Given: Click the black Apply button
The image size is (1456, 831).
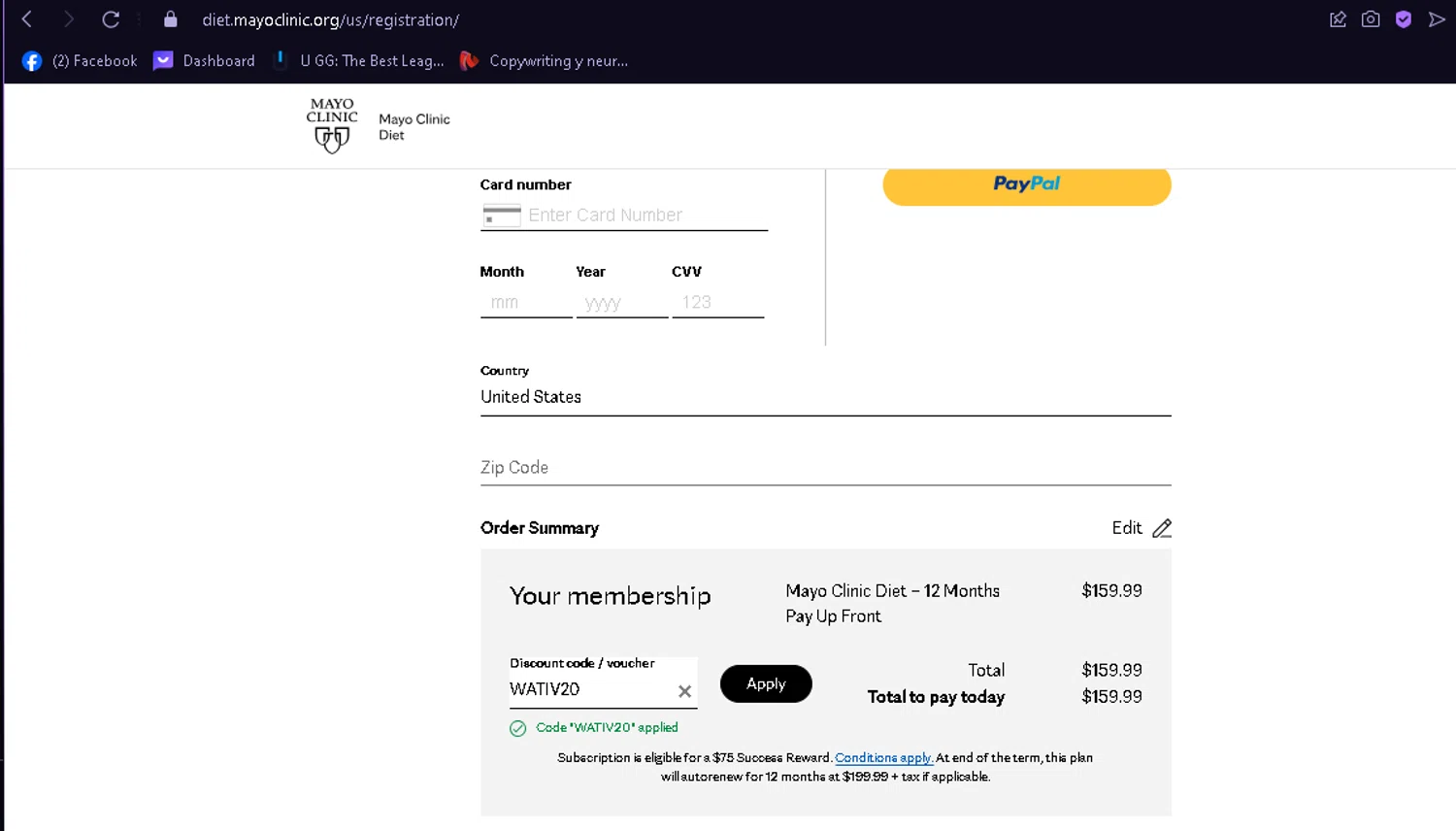Looking at the screenshot, I should (x=766, y=683).
